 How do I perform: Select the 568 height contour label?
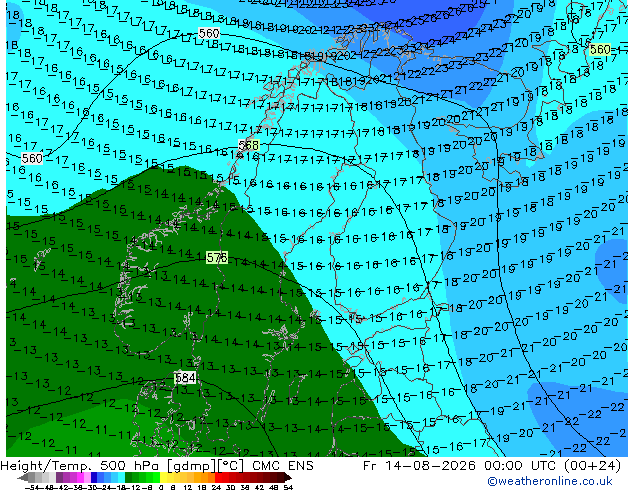point(248,145)
